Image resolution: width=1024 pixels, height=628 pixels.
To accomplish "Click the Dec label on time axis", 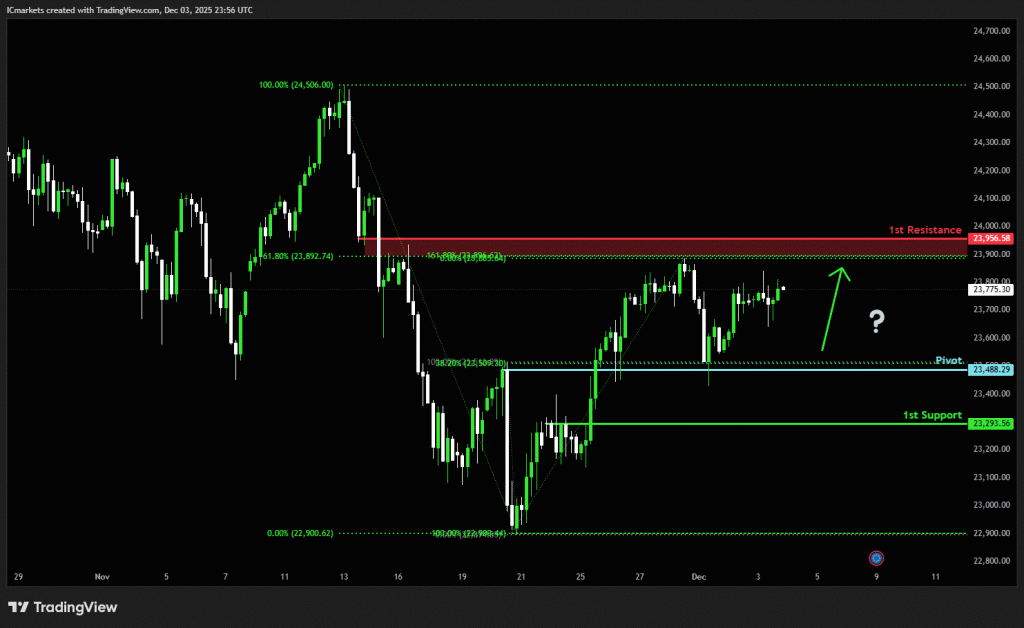I will click(x=700, y=577).
